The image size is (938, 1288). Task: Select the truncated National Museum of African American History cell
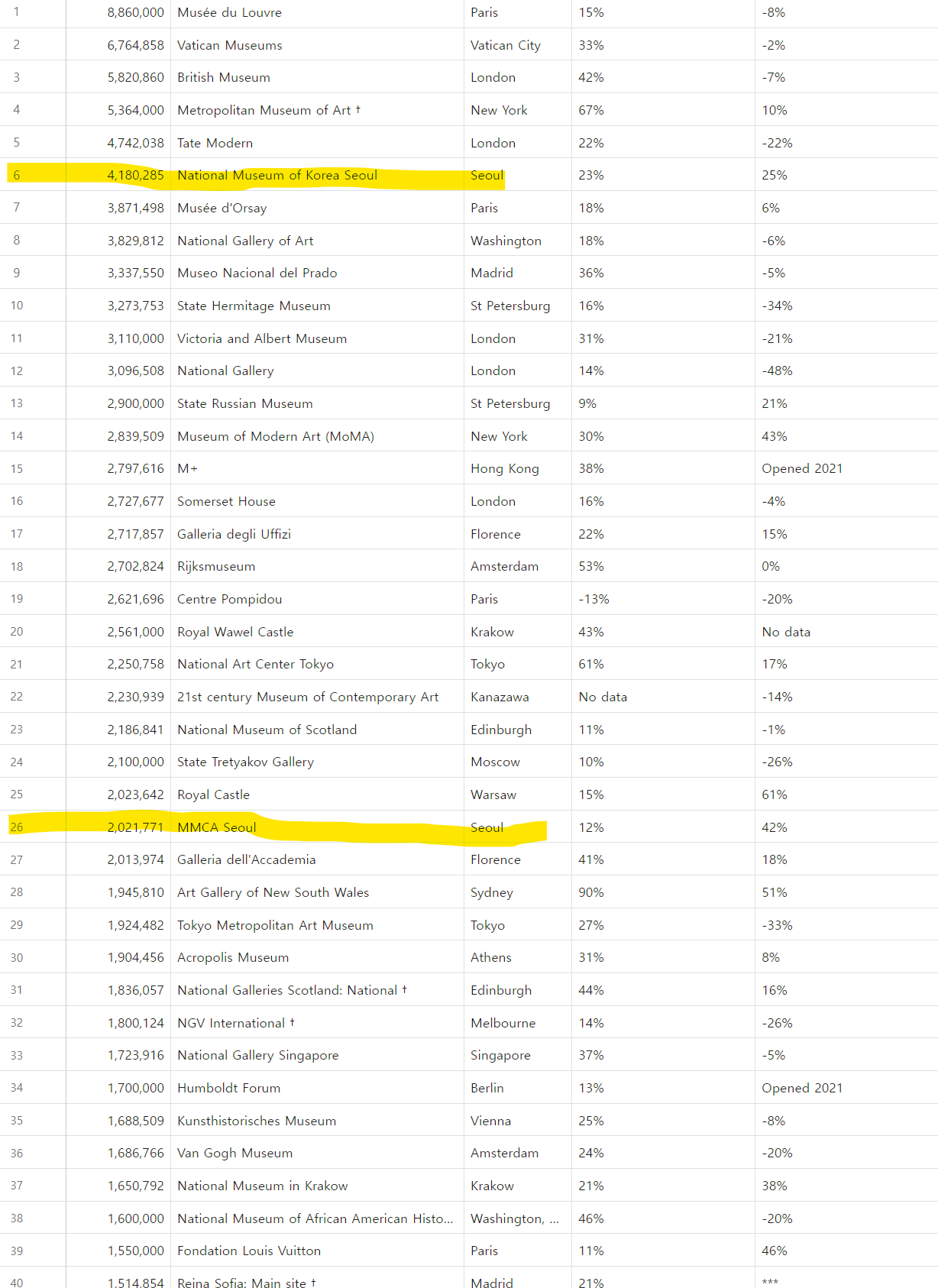315,1218
